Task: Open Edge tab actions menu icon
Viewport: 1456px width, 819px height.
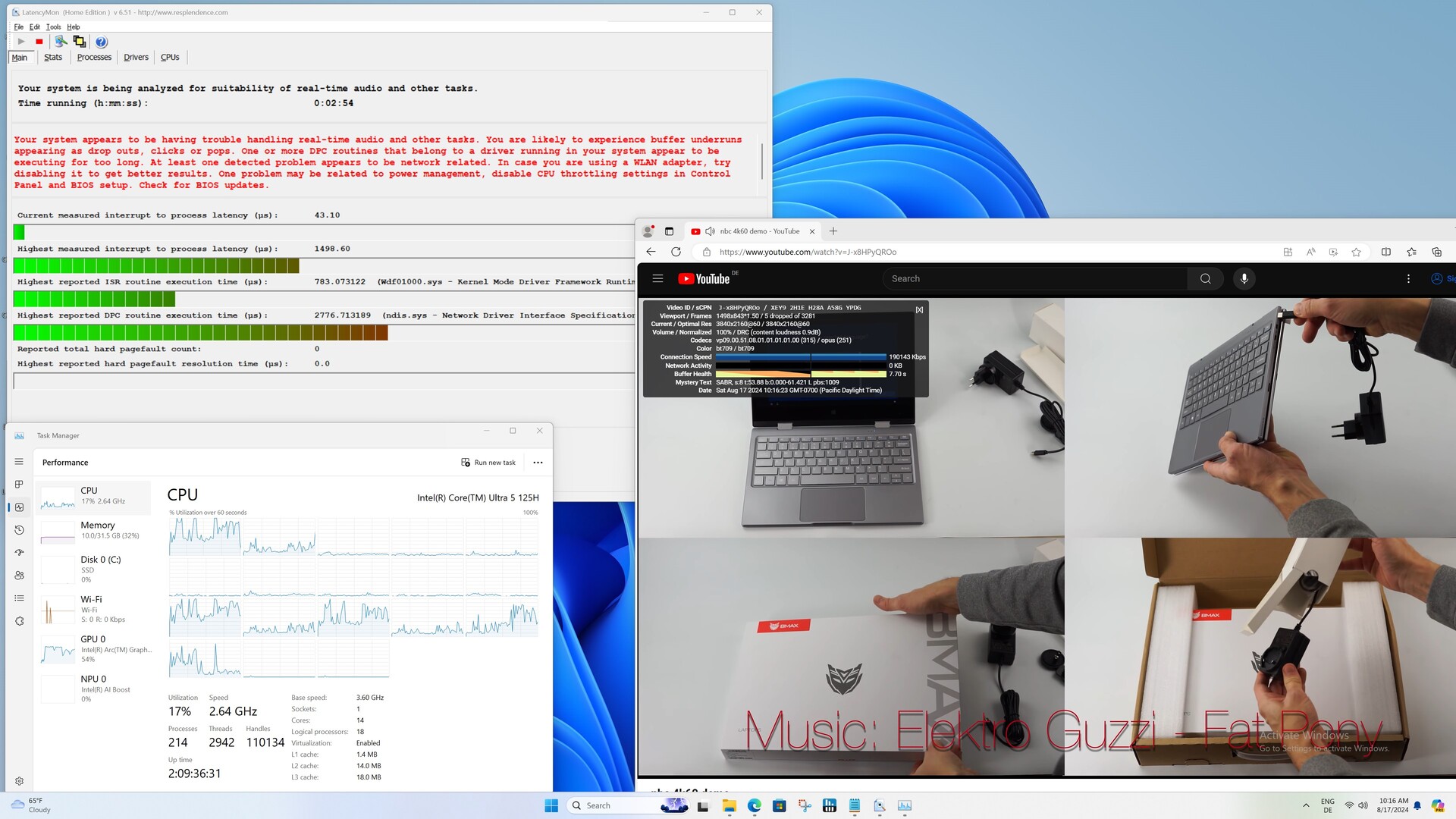Action: pyautogui.click(x=669, y=231)
